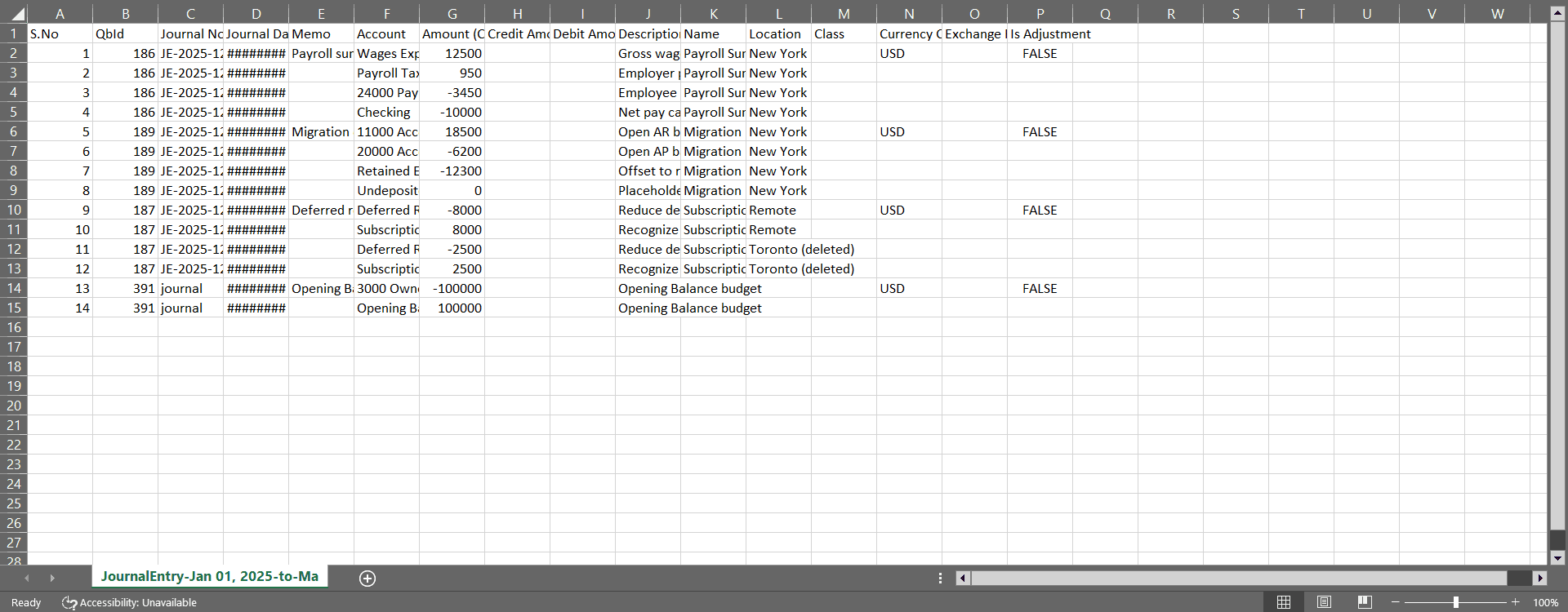The image size is (1568, 612).
Task: Click the FALSE cell in row 14
Action: pos(1040,288)
